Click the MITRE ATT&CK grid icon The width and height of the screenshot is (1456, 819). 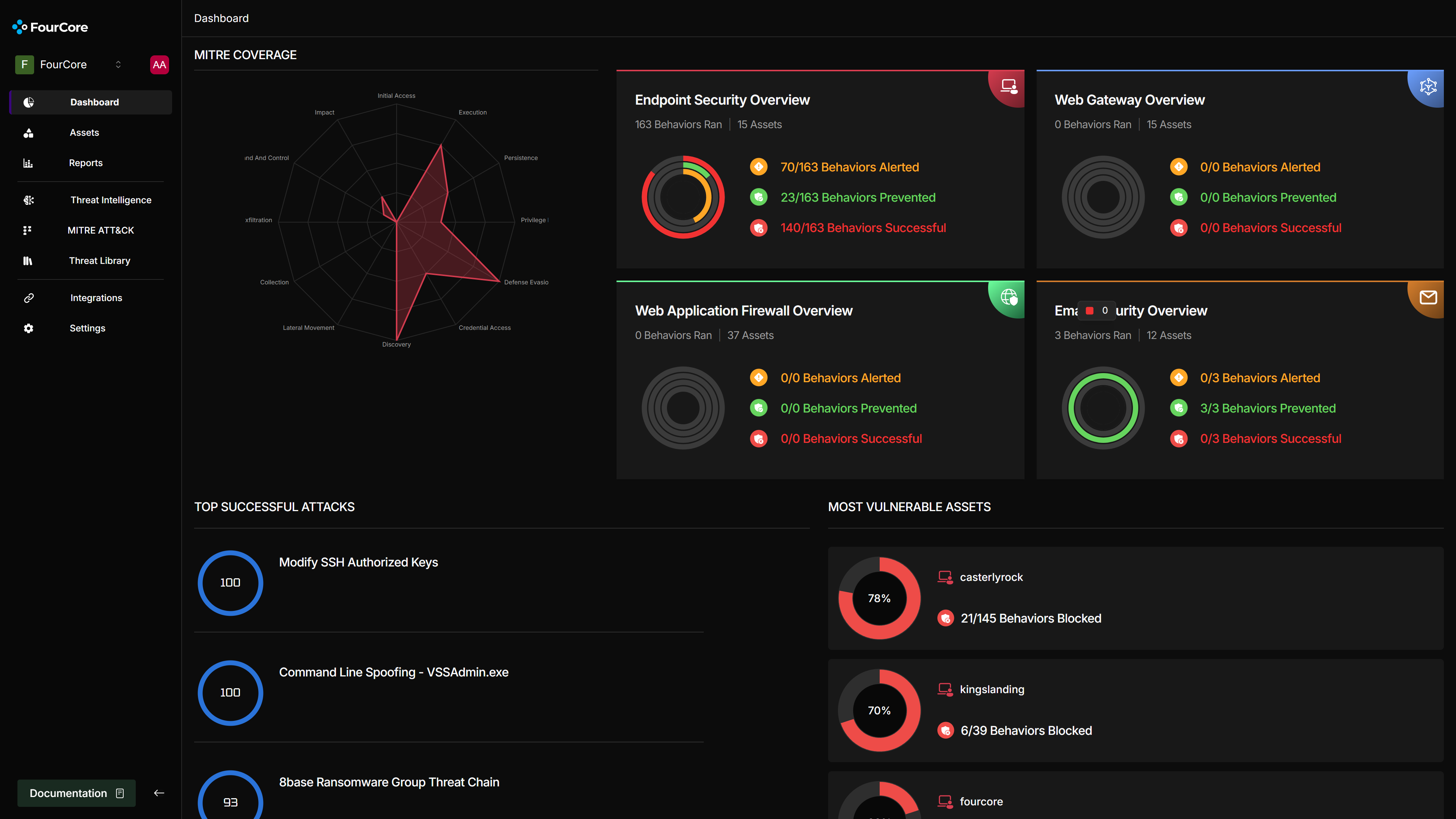[27, 230]
